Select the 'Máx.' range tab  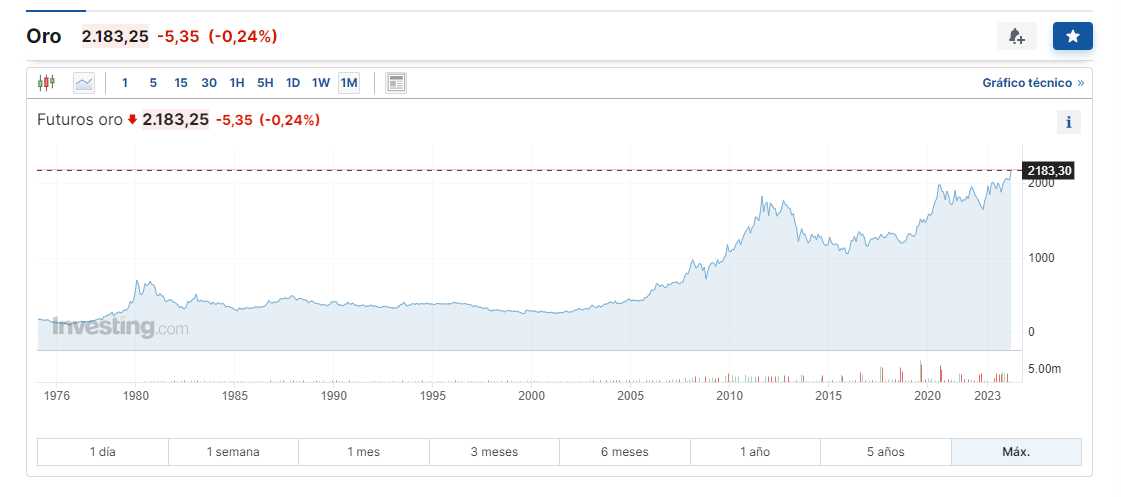pyautogui.click(x=1016, y=452)
